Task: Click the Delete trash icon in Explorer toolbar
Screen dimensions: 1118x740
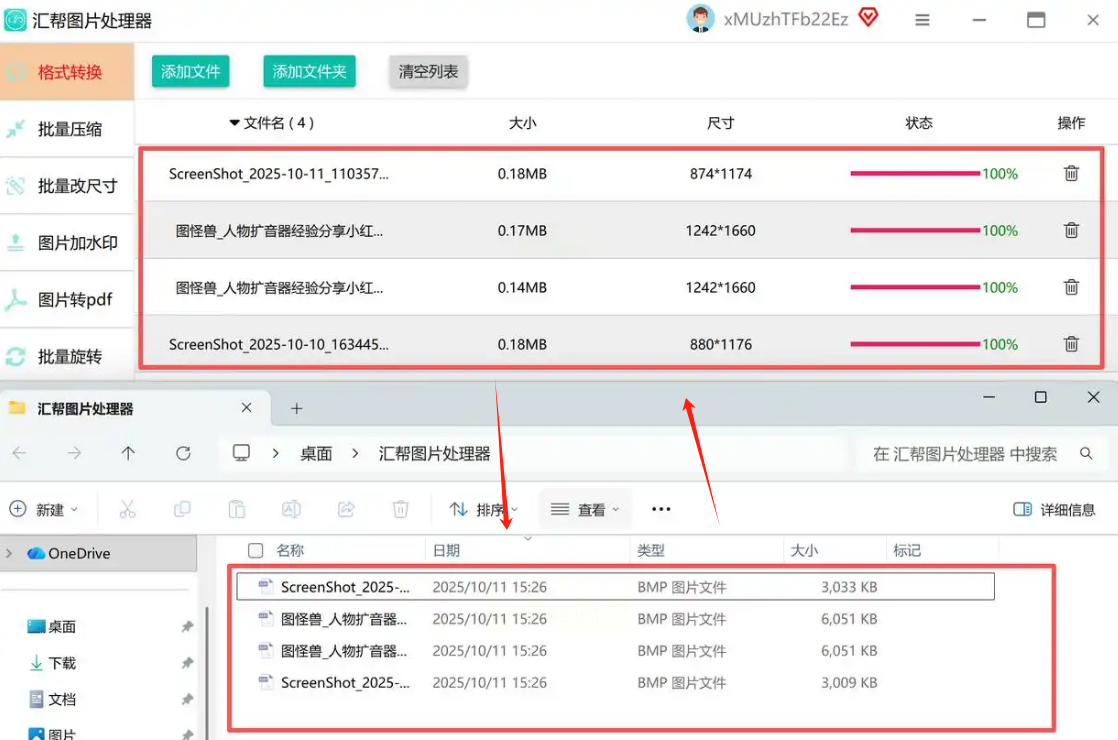Action: coord(401,509)
